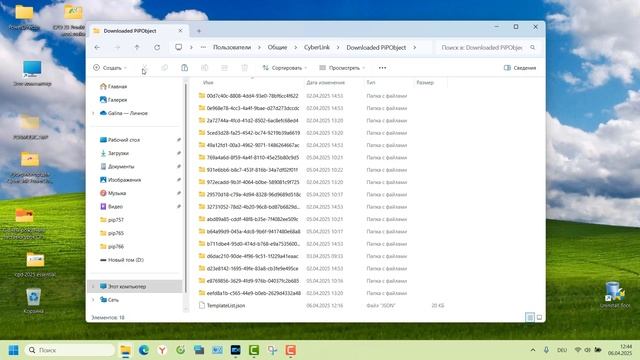
Task: Open chevron after Пользователи in breadcrumb
Action: pos(259,47)
